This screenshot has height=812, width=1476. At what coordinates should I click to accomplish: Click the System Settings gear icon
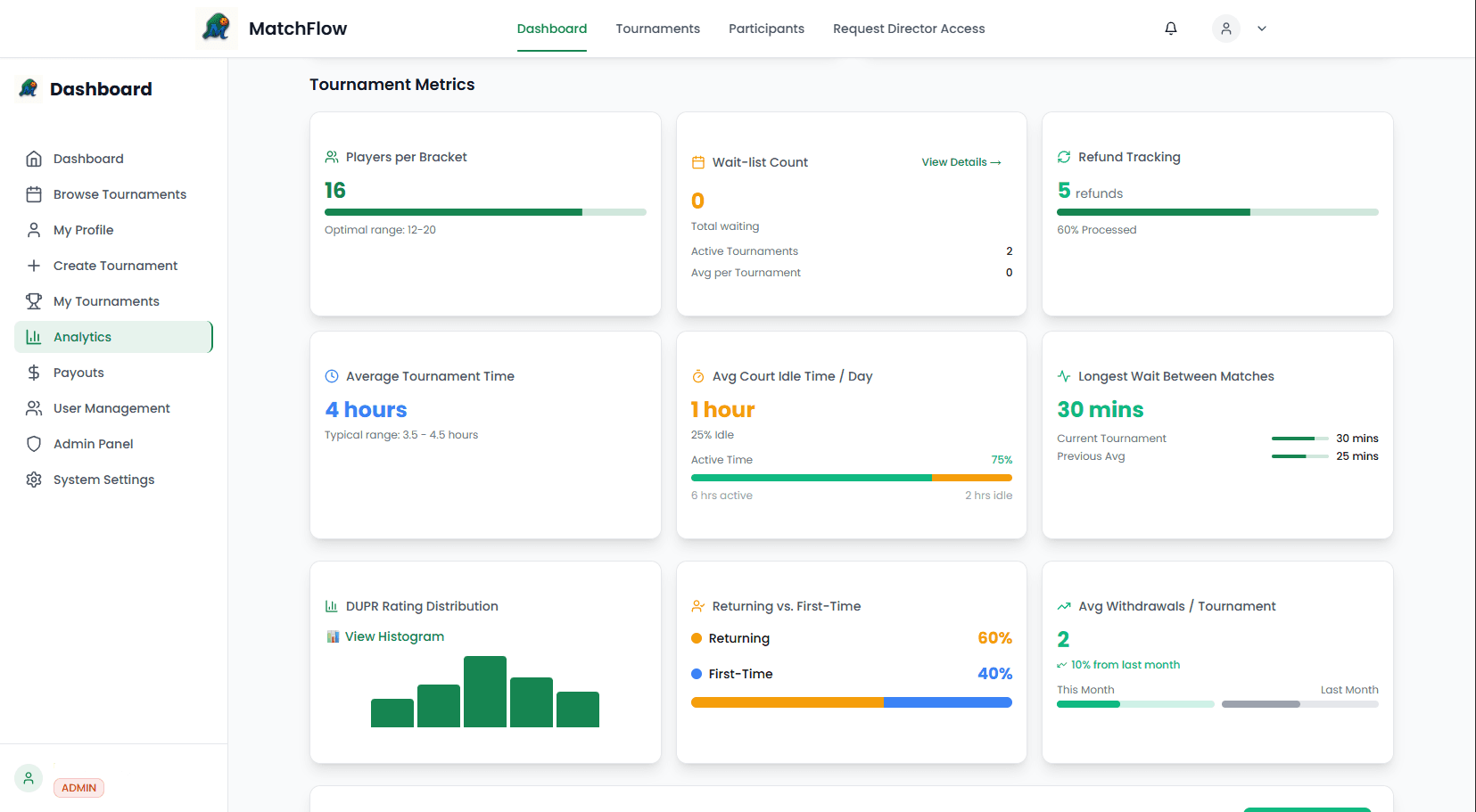coord(33,479)
